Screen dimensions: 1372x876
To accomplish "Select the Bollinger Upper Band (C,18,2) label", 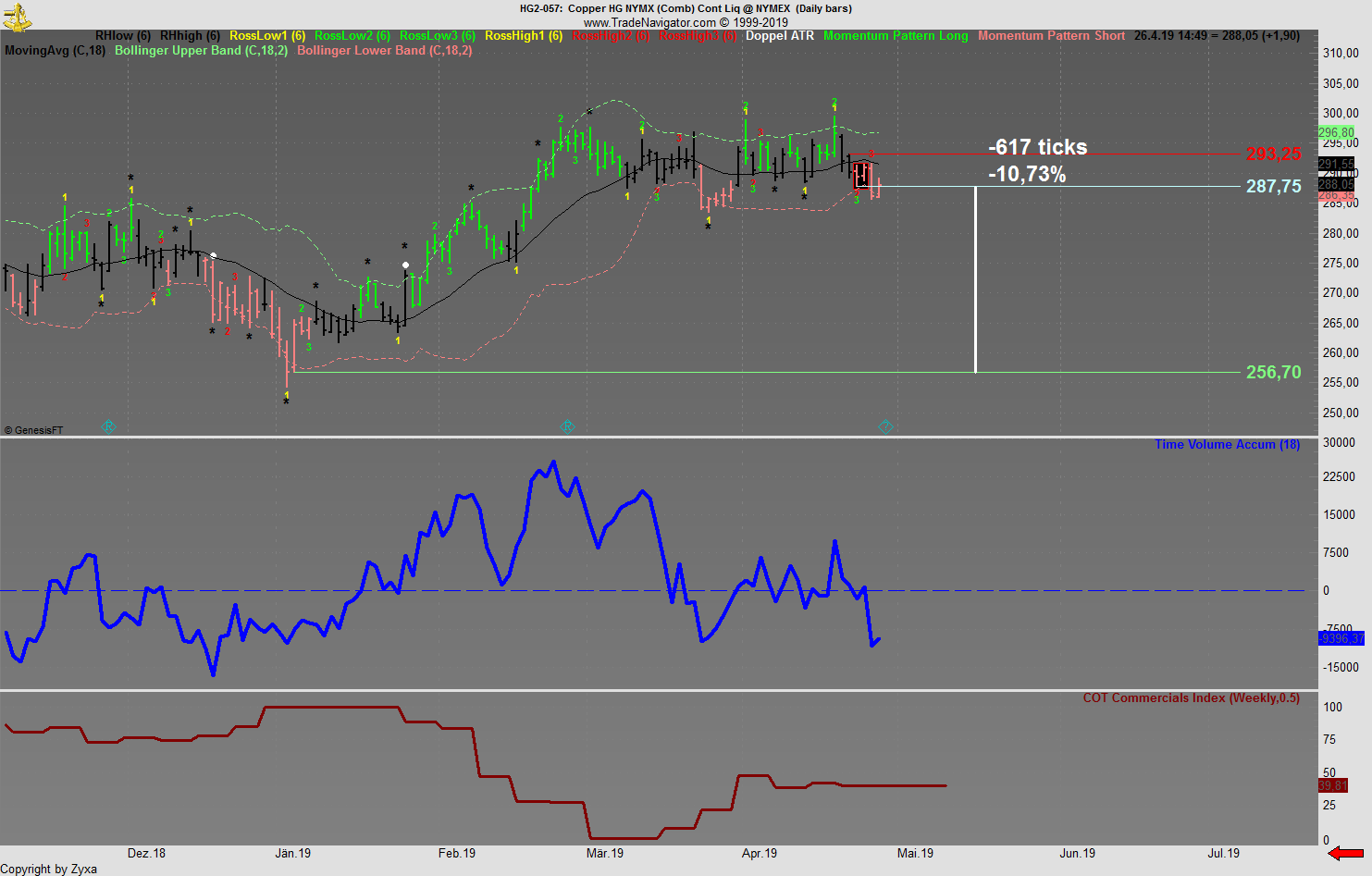I will click(201, 51).
